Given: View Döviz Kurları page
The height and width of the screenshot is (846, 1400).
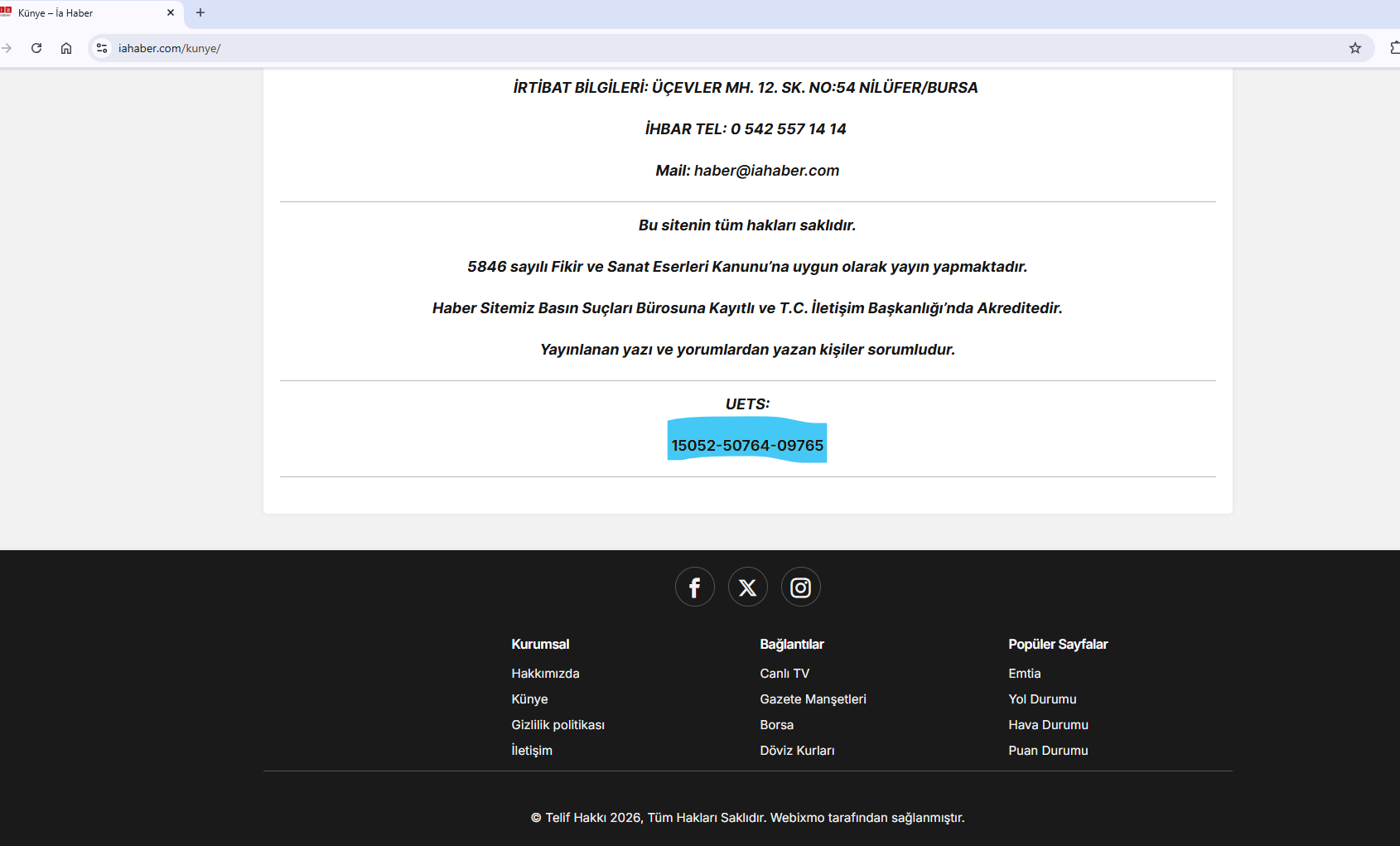Looking at the screenshot, I should pyautogui.click(x=797, y=751).
